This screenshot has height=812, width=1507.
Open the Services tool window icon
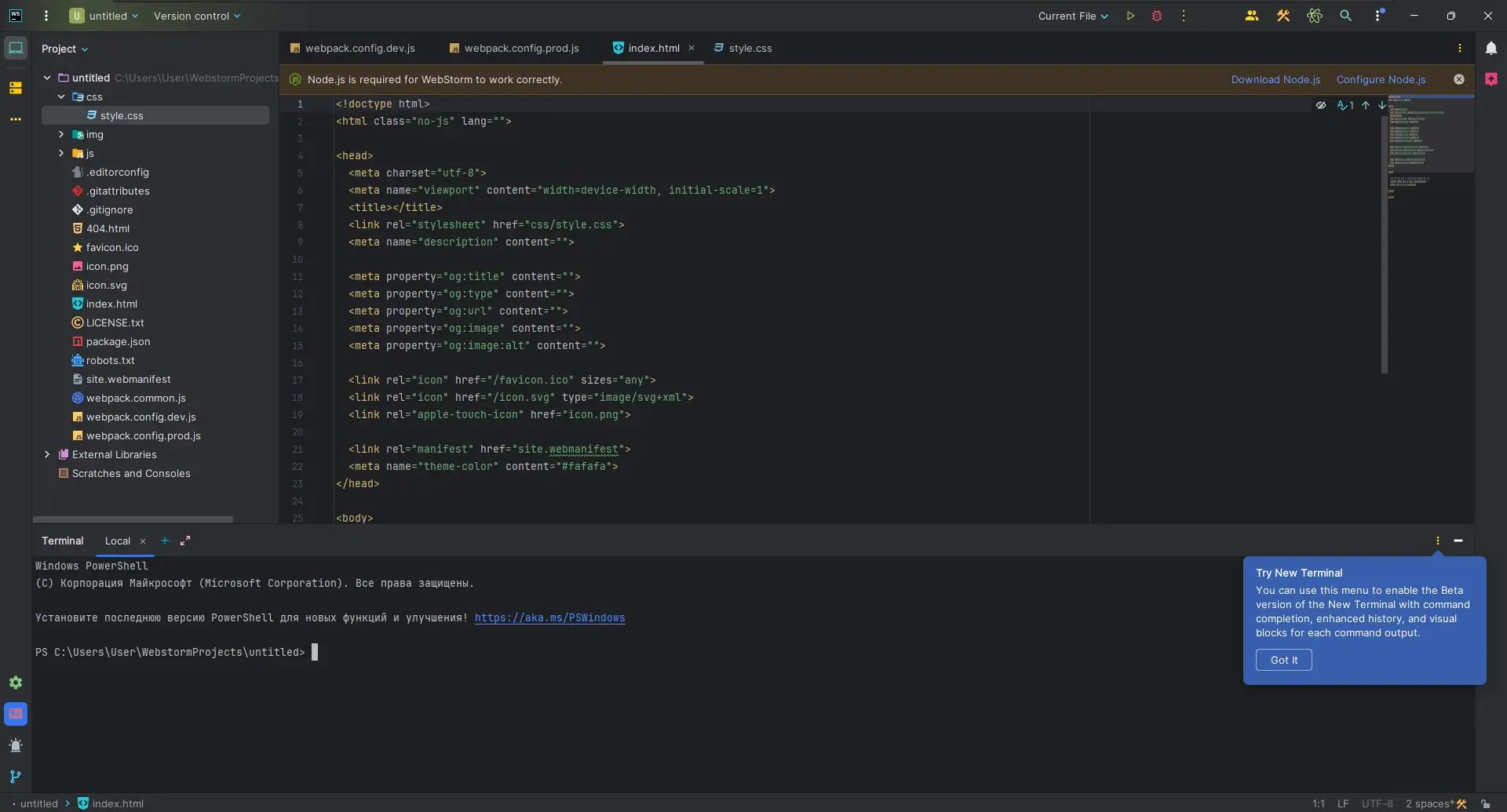(x=16, y=683)
